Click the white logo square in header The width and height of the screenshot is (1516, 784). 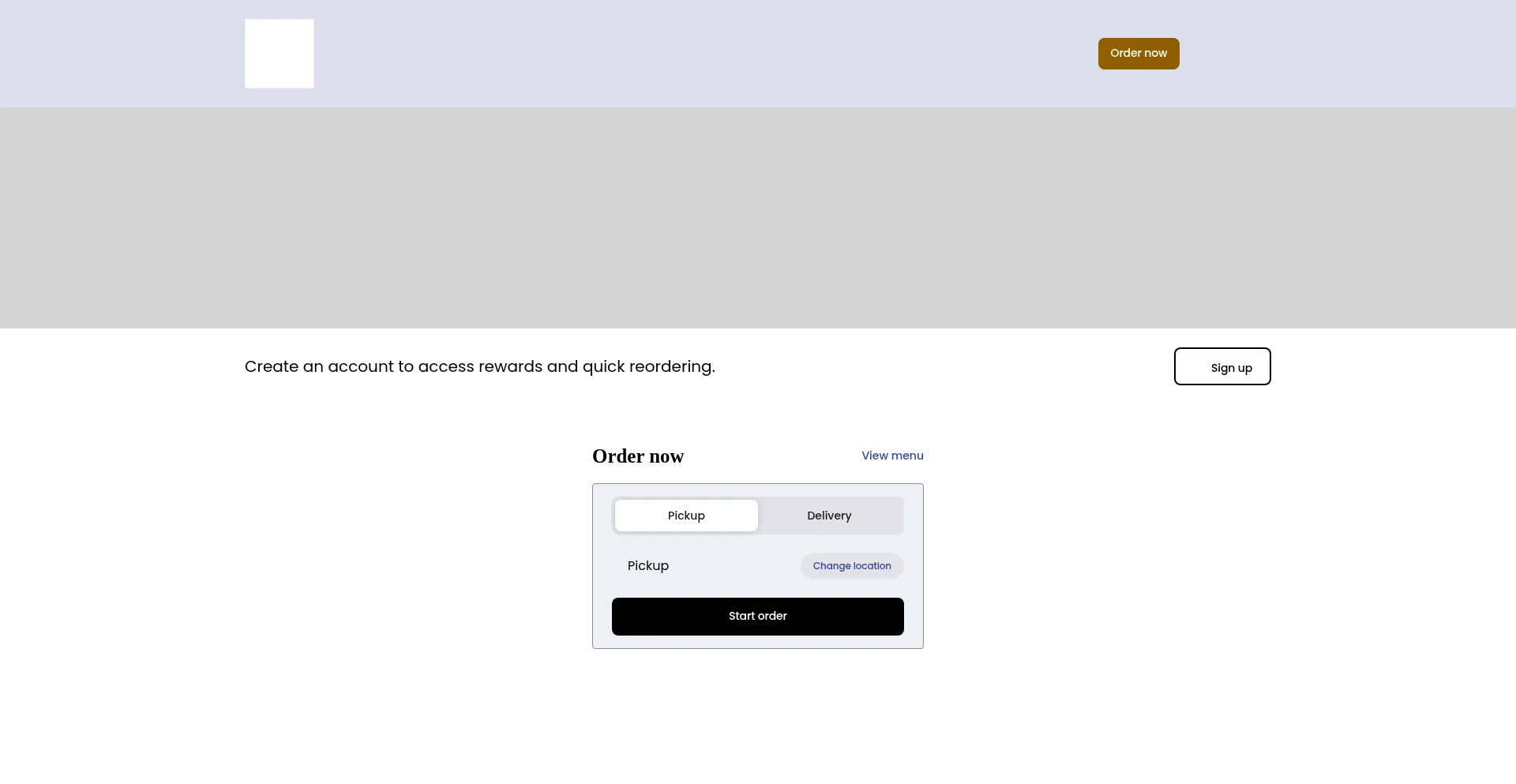(x=279, y=54)
